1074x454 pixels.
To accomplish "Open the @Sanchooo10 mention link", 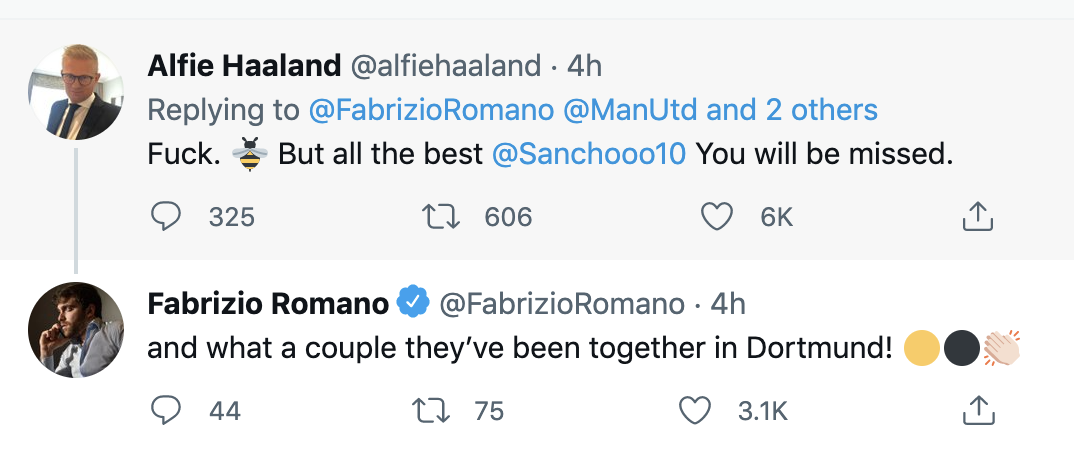I will coord(589,156).
